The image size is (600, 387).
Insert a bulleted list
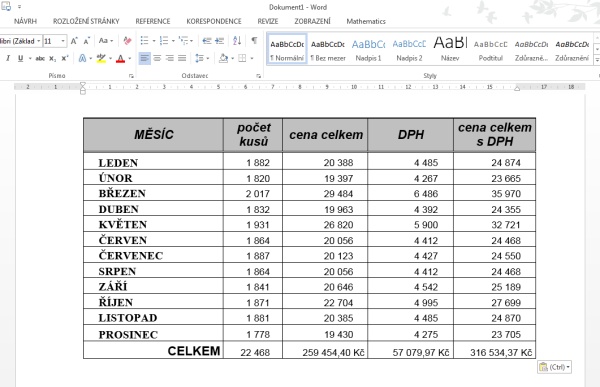click(x=144, y=41)
